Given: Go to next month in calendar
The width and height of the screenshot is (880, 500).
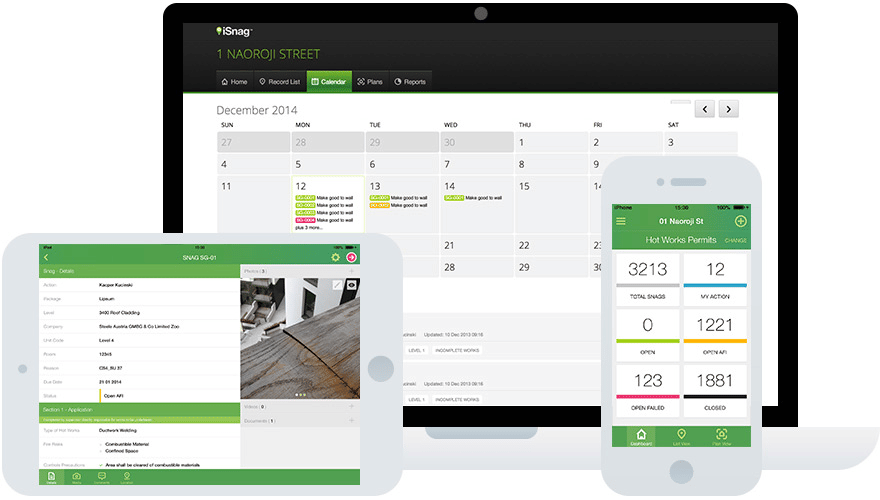Looking at the screenshot, I should (728, 109).
